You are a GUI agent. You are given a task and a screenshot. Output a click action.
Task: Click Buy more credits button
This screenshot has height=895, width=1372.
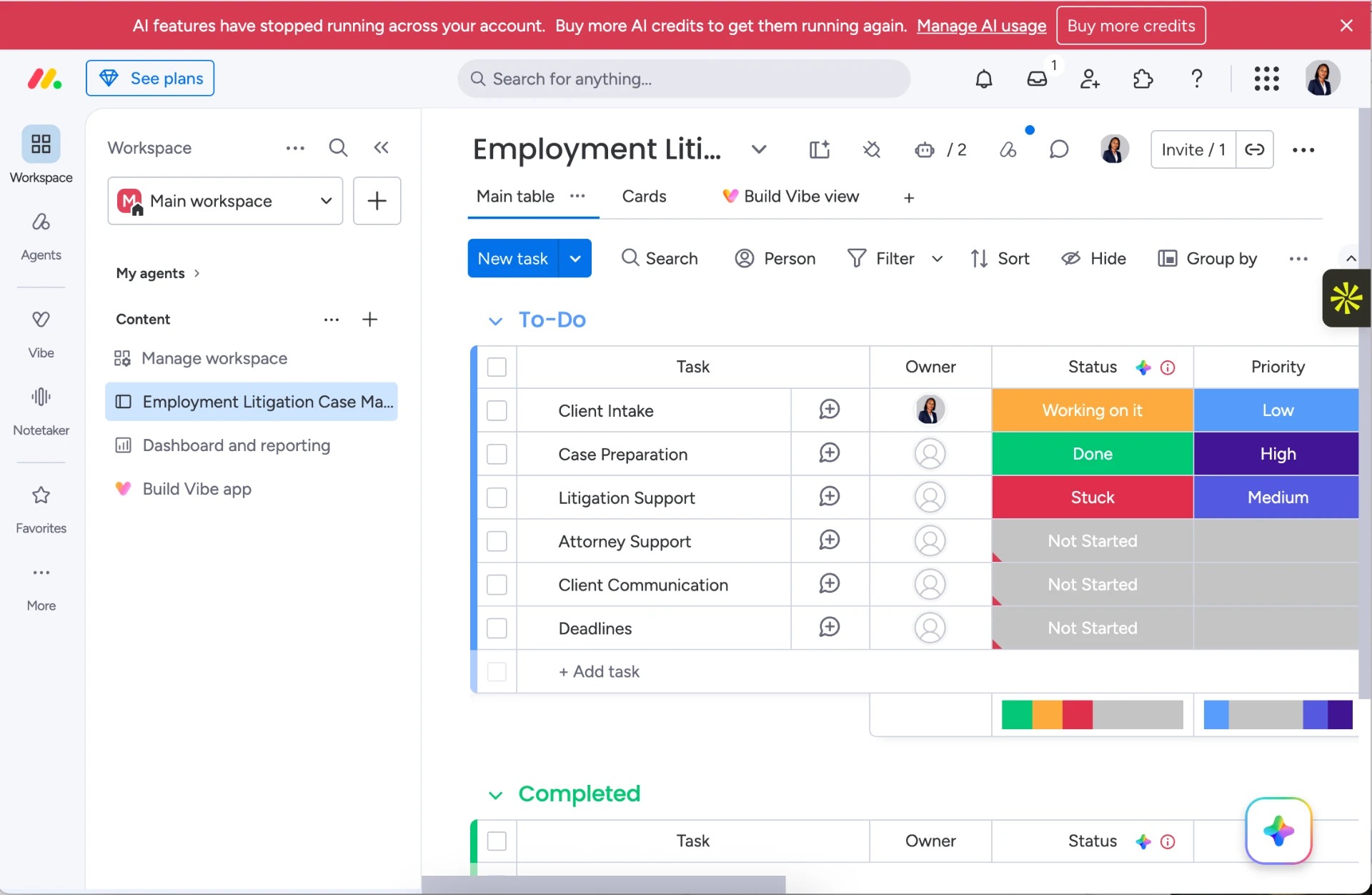click(1130, 26)
